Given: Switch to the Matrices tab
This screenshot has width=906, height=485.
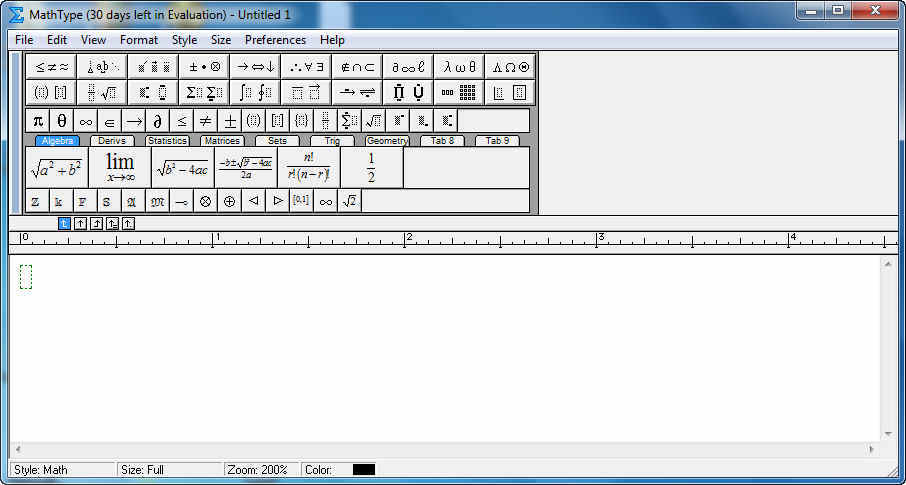Looking at the screenshot, I should click(222, 140).
